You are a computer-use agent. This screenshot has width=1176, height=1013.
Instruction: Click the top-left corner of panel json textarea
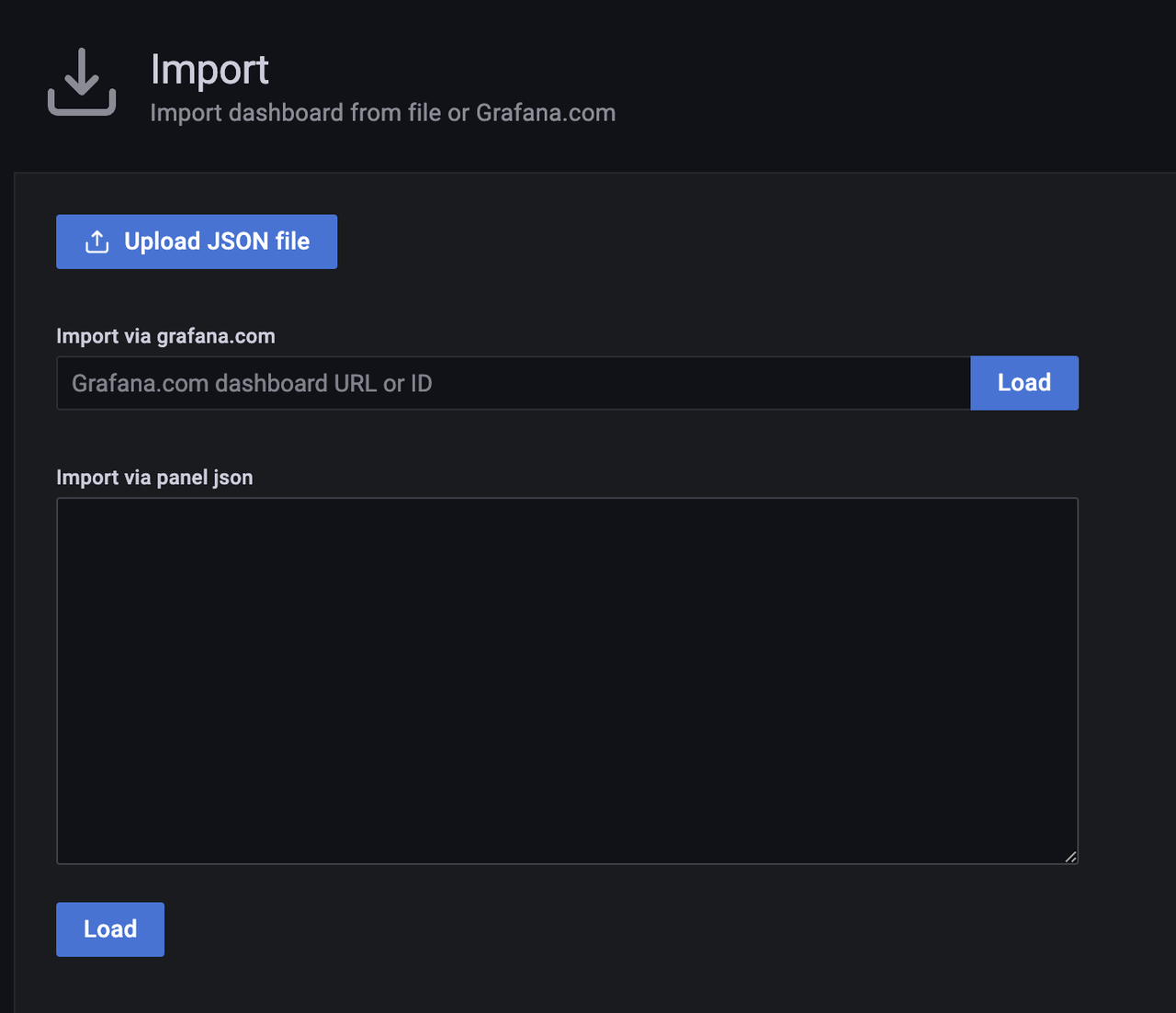point(62,504)
